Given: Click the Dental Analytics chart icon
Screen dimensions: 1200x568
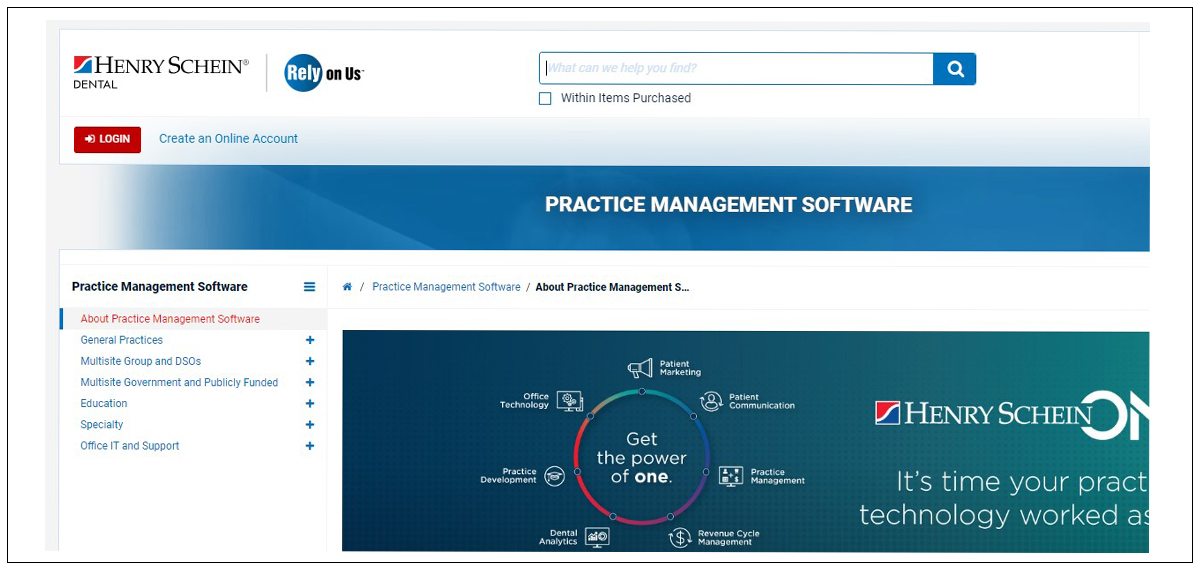Looking at the screenshot, I should [x=597, y=537].
